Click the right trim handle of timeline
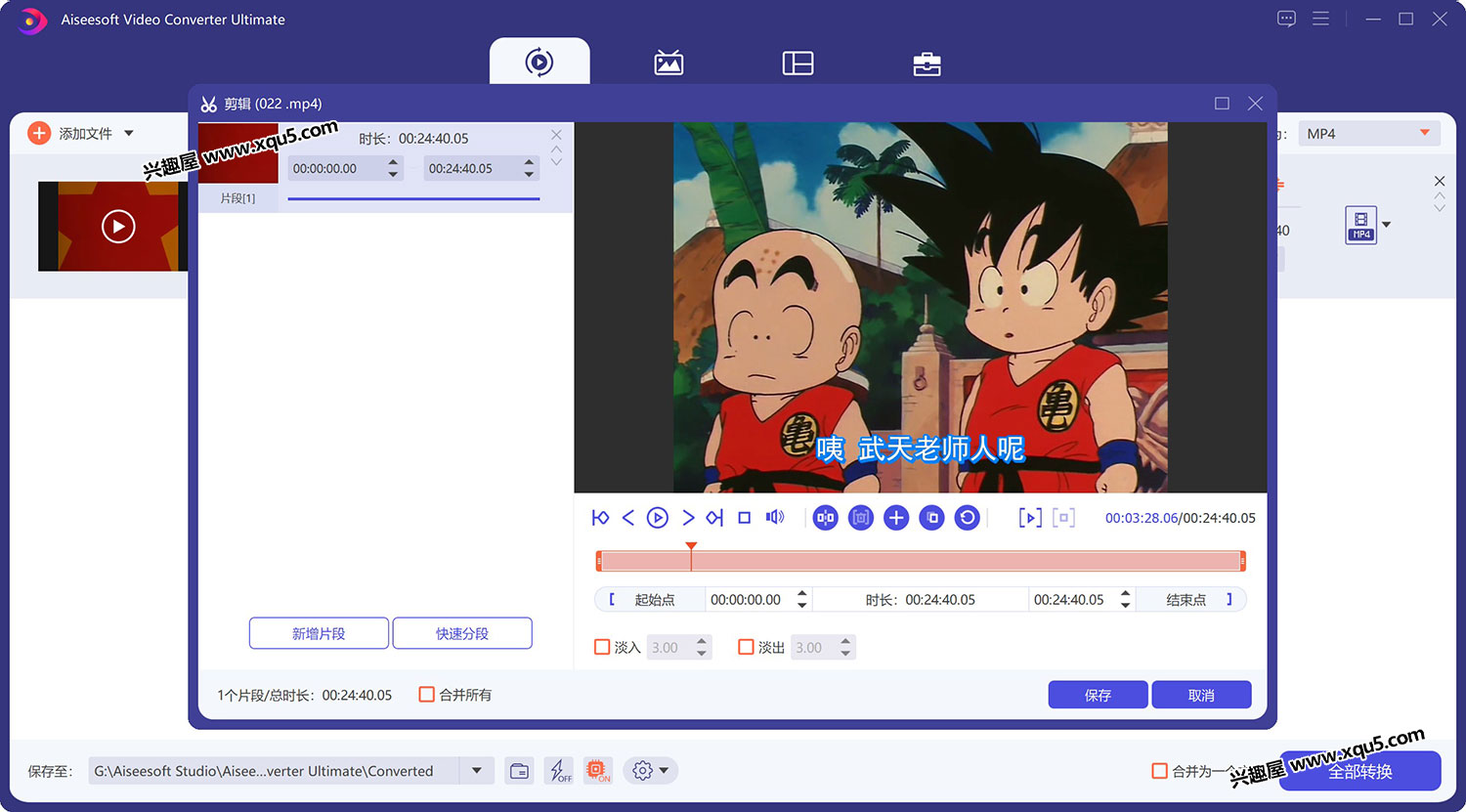1466x812 pixels. click(1243, 561)
